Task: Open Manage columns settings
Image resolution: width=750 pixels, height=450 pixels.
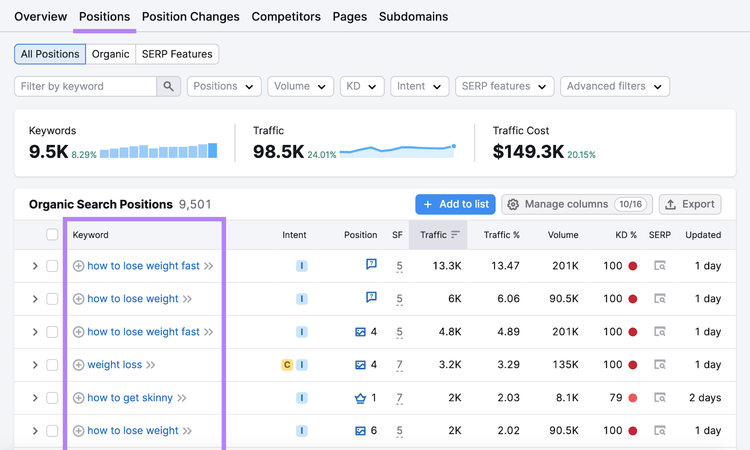Action: 577,204
